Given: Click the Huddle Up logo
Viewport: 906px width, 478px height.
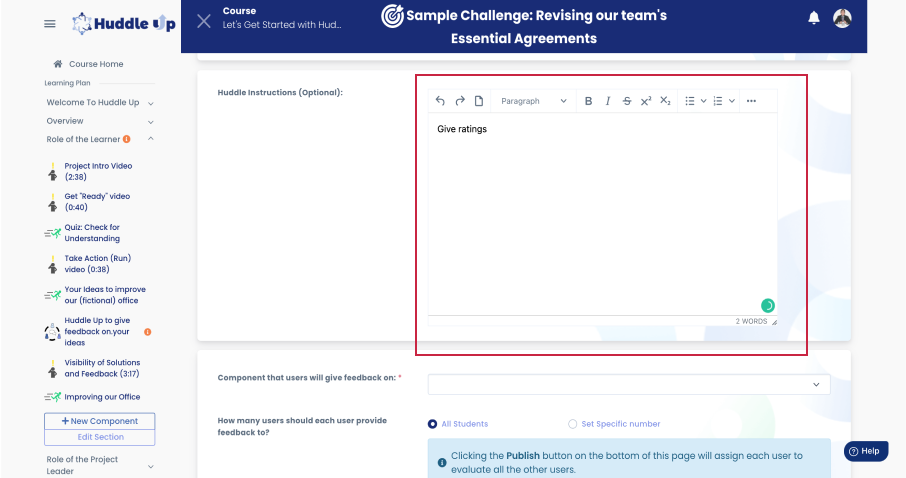Looking at the screenshot, I should (x=123, y=24).
